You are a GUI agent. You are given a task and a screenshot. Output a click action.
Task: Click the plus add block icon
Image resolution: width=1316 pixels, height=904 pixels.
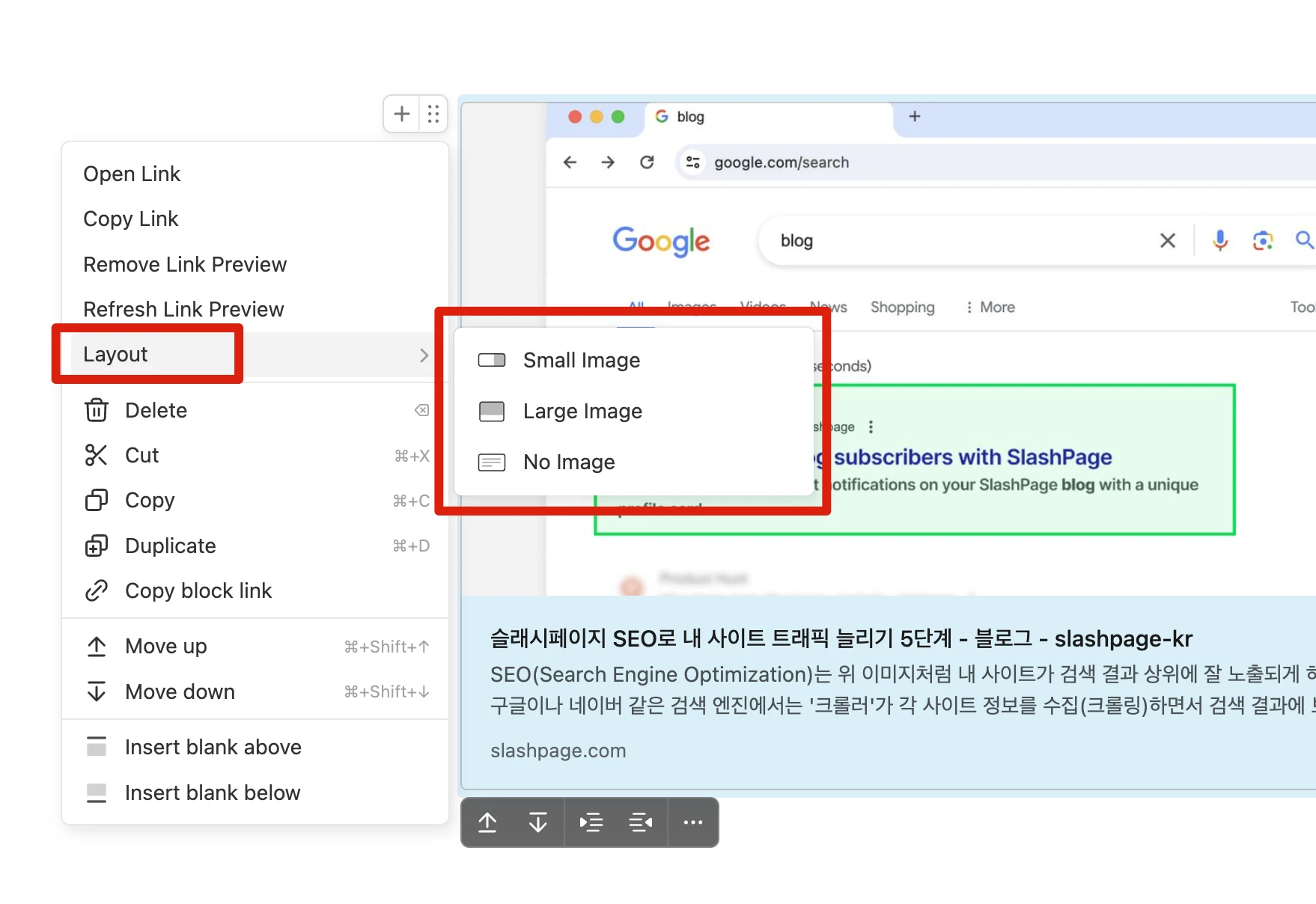[402, 114]
